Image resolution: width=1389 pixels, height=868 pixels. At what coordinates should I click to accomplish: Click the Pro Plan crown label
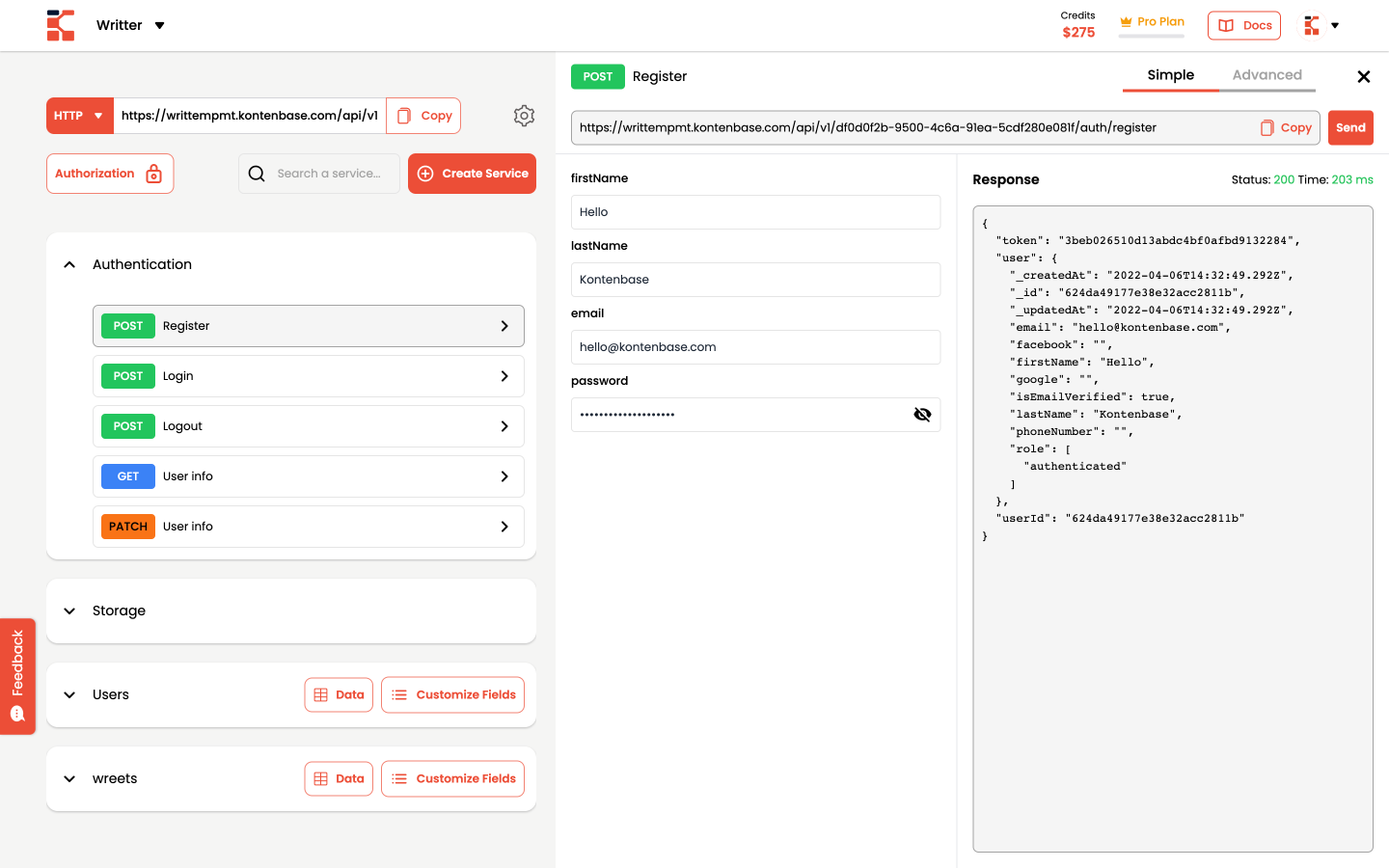point(1152,21)
